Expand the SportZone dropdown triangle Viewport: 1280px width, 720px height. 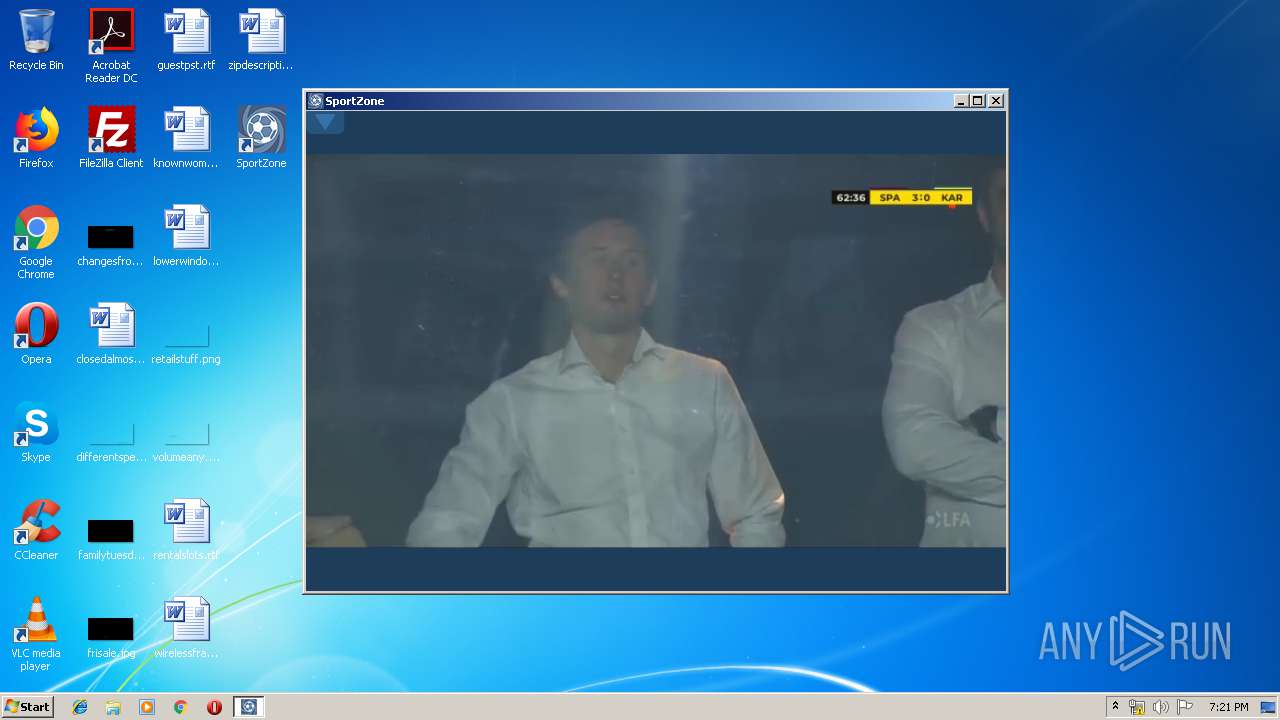pos(325,122)
